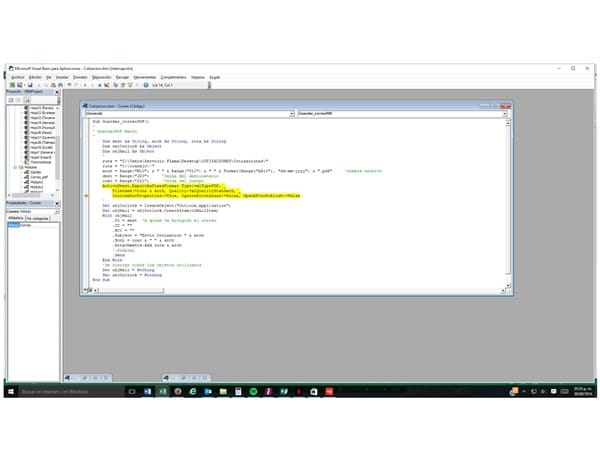Click the View Microsoft Excel toolbar icon

coord(13,85)
